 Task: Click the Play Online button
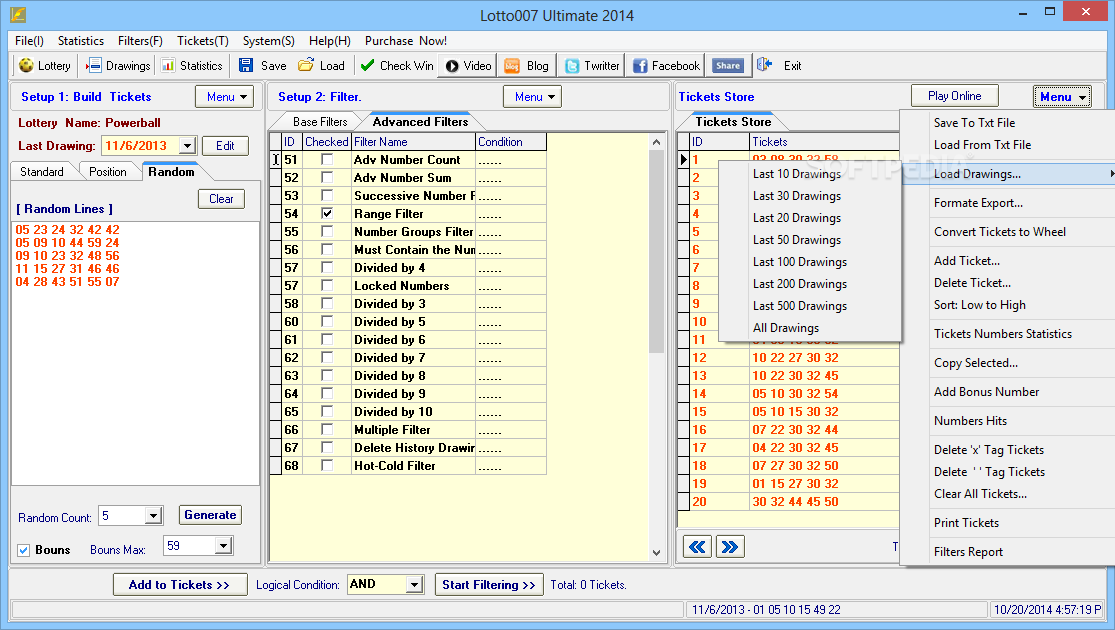pyautogui.click(x=954, y=95)
